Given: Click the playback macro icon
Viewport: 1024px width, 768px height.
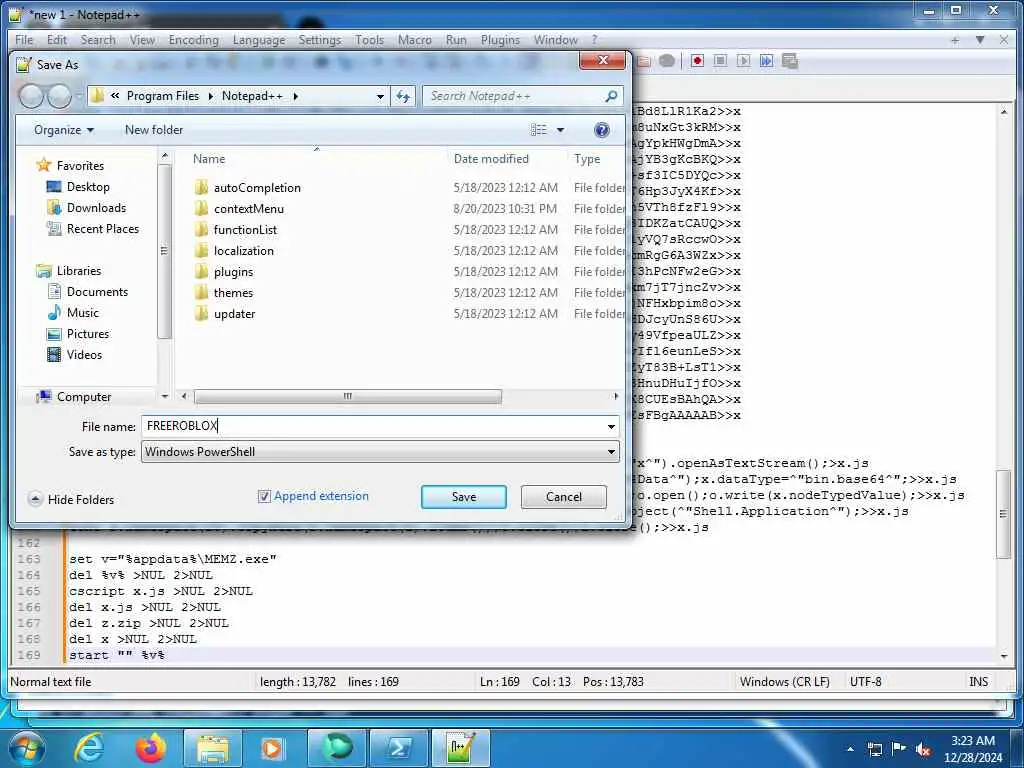Looking at the screenshot, I should click(x=743, y=61).
